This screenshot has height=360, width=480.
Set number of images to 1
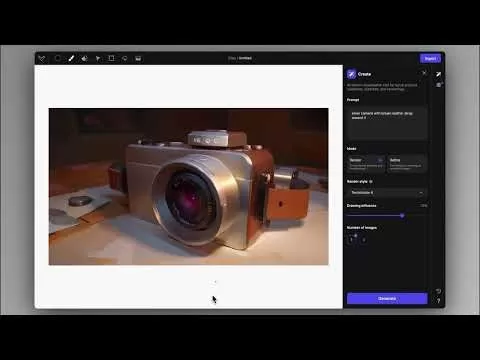351,239
